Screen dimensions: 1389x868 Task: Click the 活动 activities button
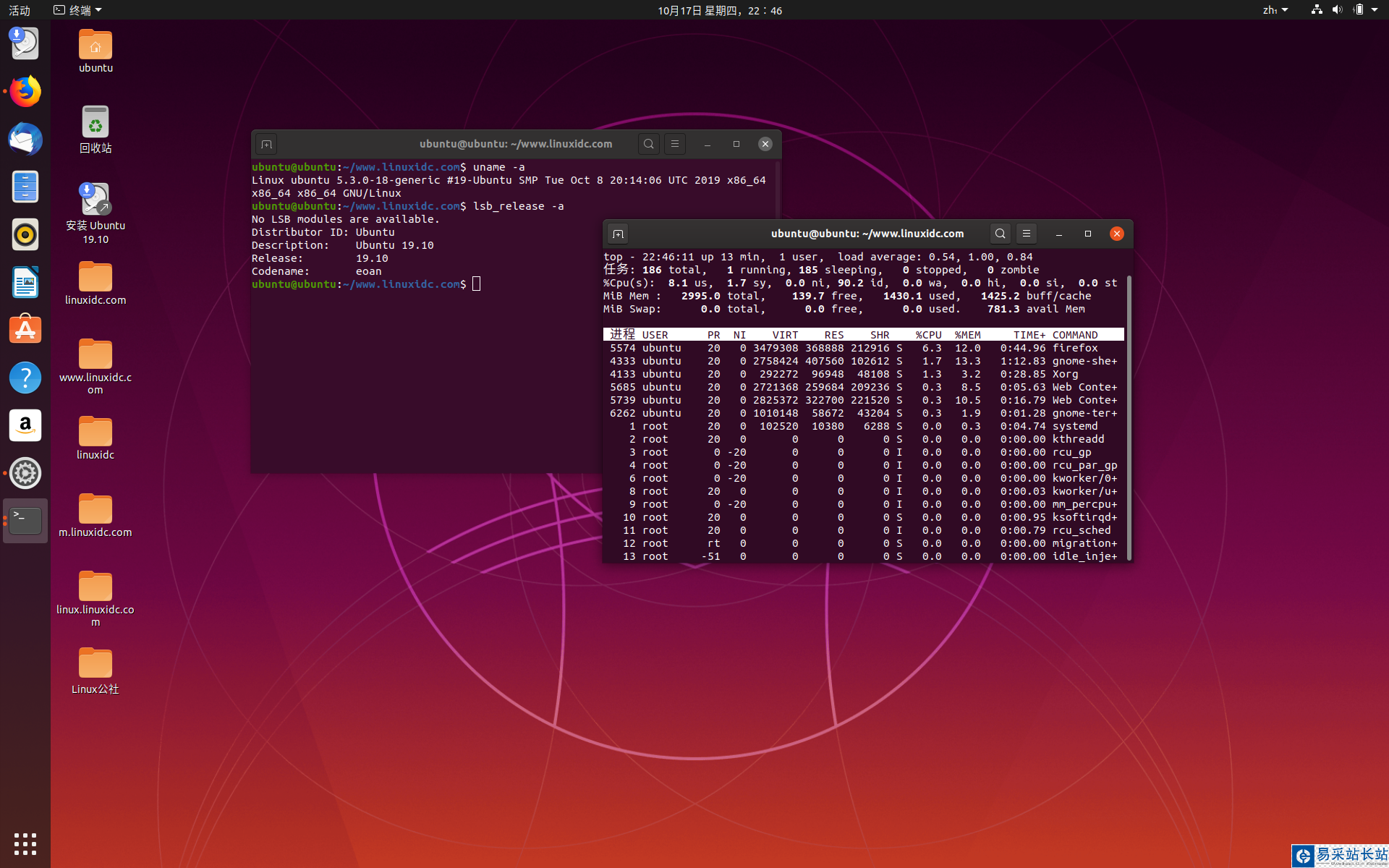click(20, 10)
